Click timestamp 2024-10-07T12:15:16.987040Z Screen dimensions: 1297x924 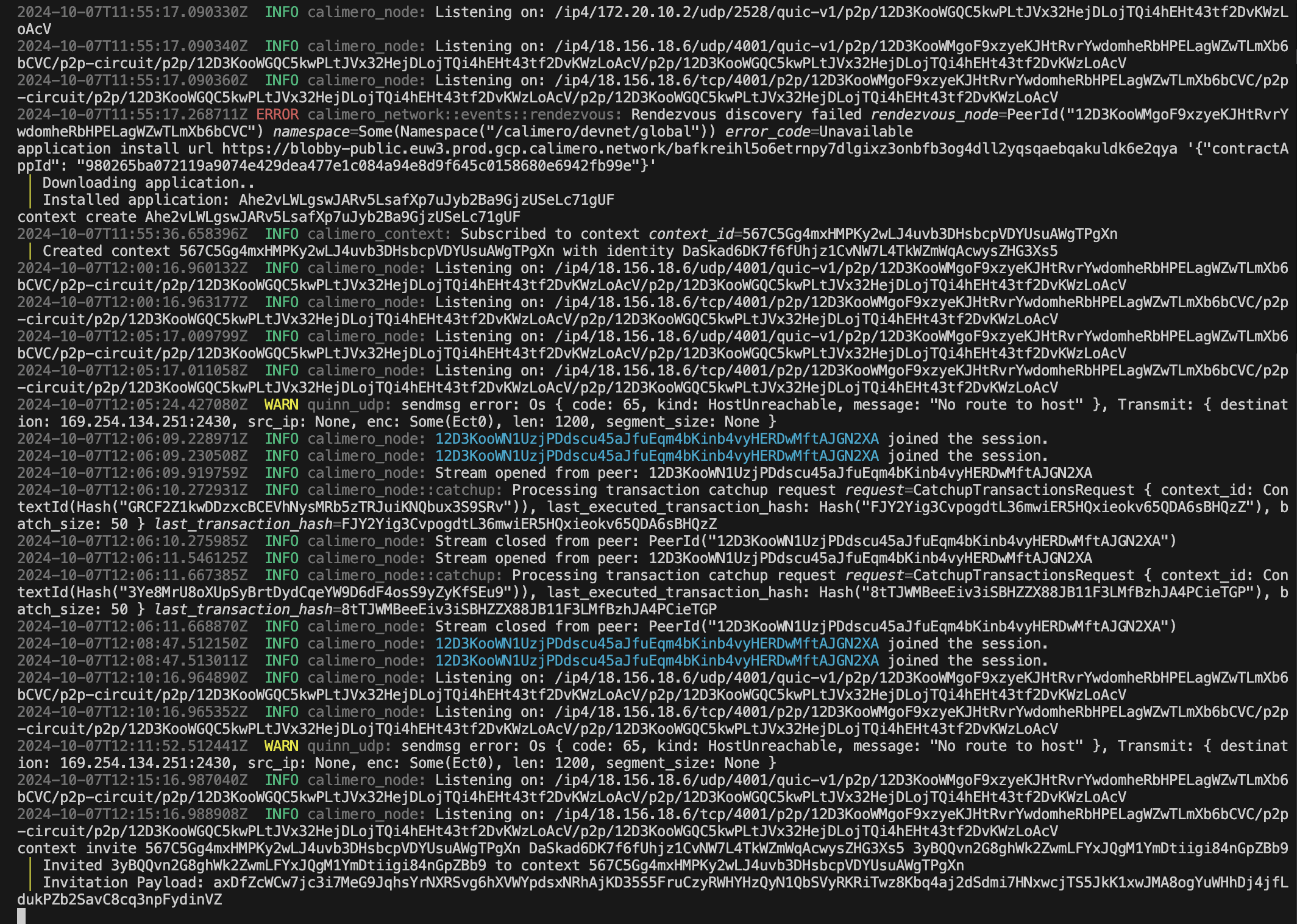tap(132, 780)
